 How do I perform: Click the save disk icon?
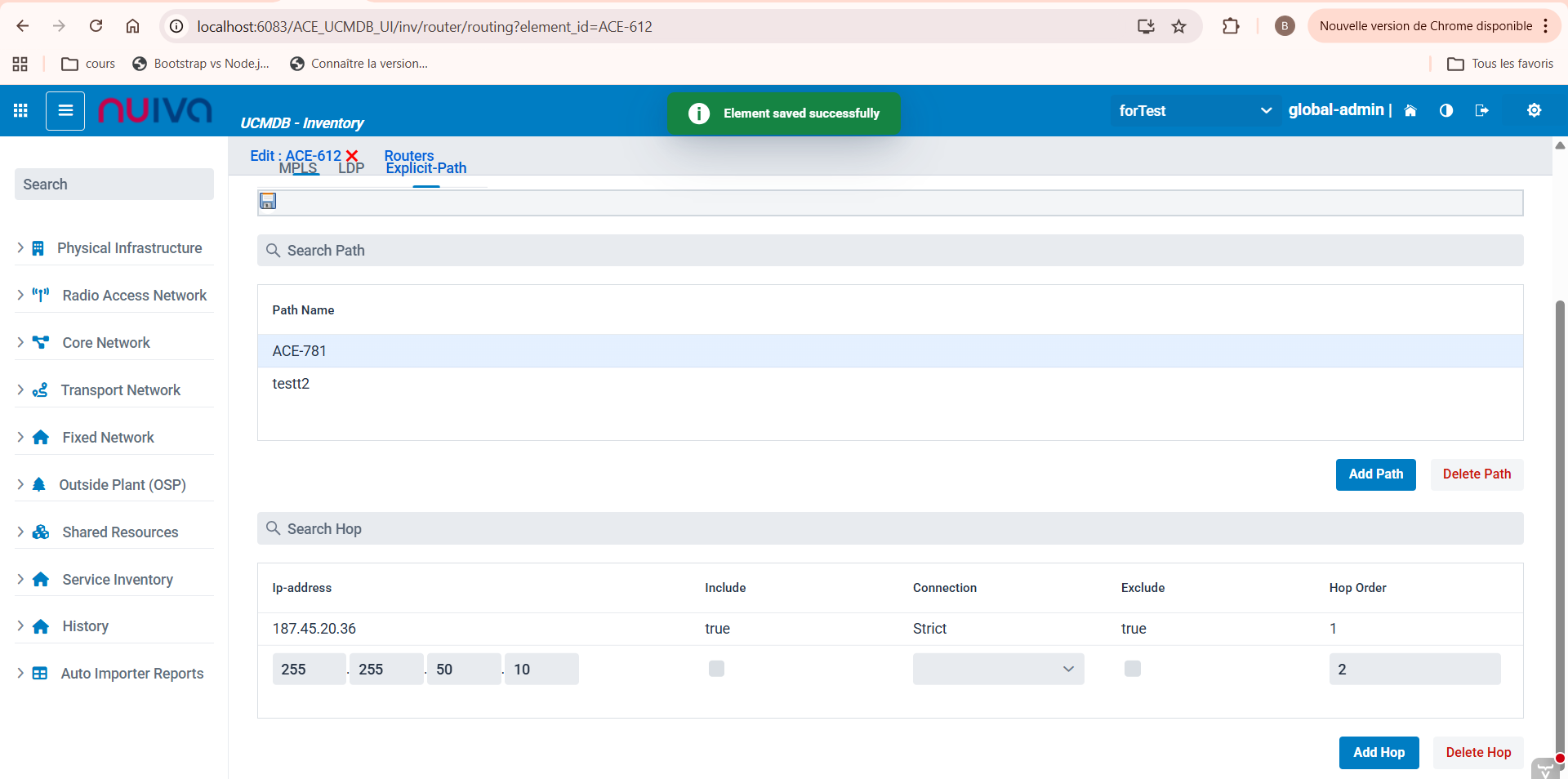pos(268,201)
